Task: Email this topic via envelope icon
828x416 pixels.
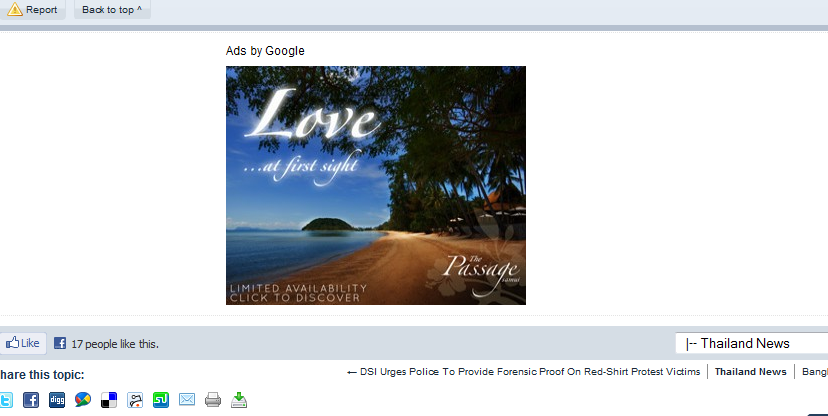Action: coord(187,400)
